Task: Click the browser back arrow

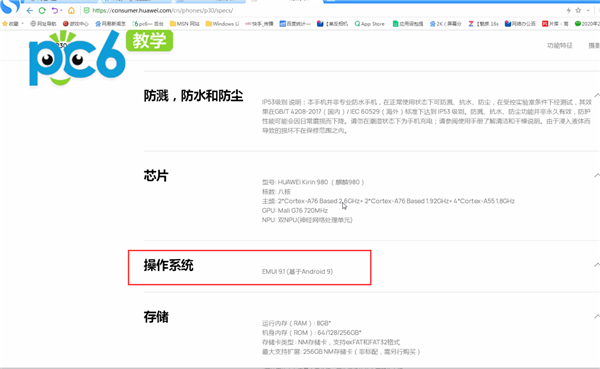Action: (x=30, y=11)
